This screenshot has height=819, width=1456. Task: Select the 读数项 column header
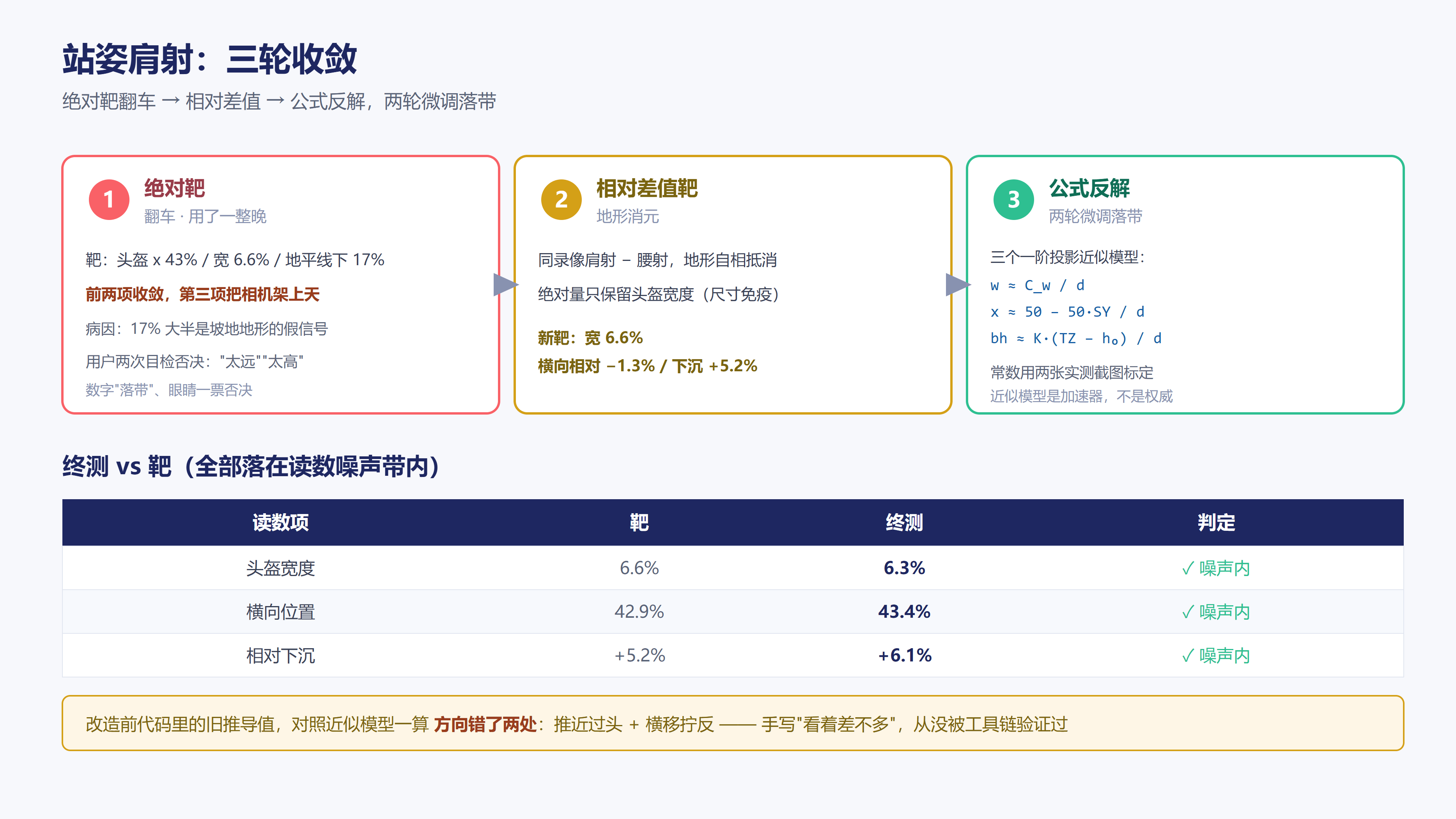click(280, 522)
